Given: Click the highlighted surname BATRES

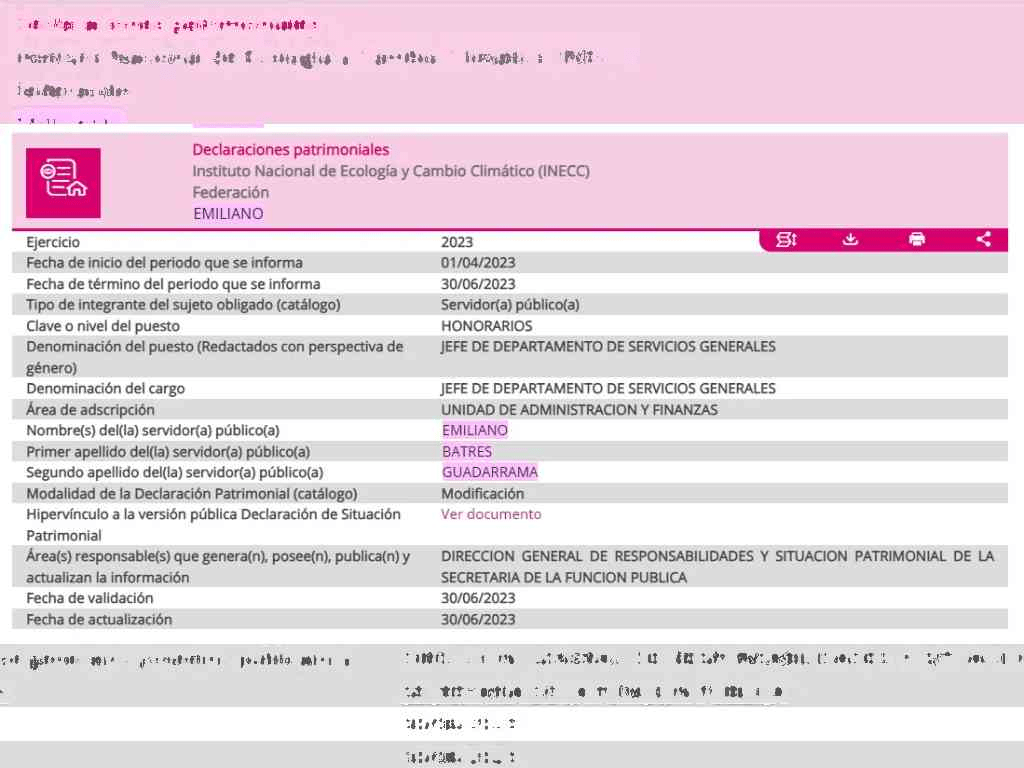Looking at the screenshot, I should pyautogui.click(x=467, y=451).
